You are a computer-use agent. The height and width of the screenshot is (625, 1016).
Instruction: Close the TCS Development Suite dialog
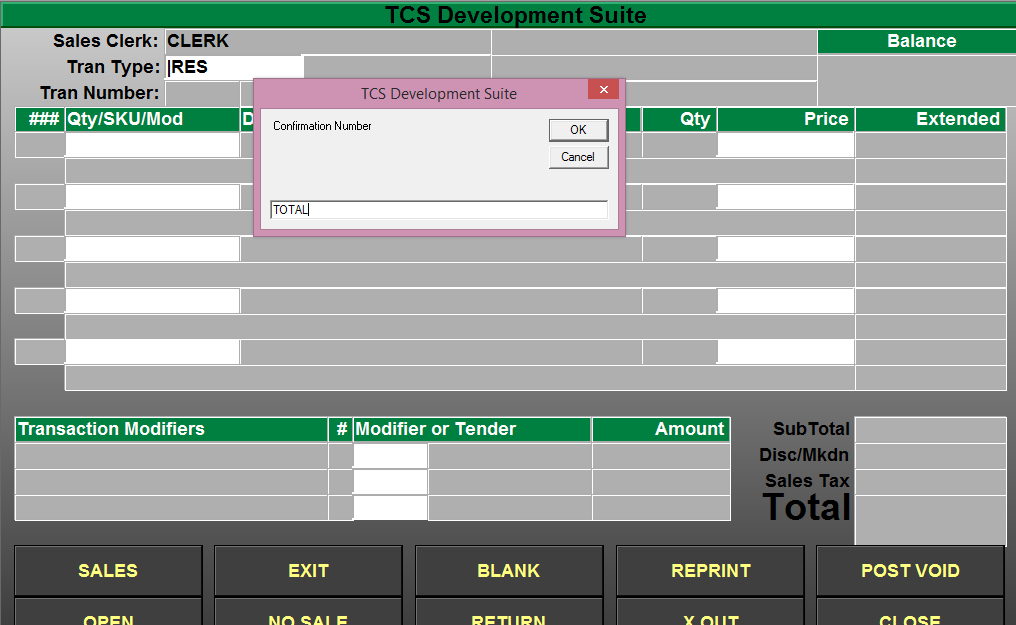(x=603, y=90)
